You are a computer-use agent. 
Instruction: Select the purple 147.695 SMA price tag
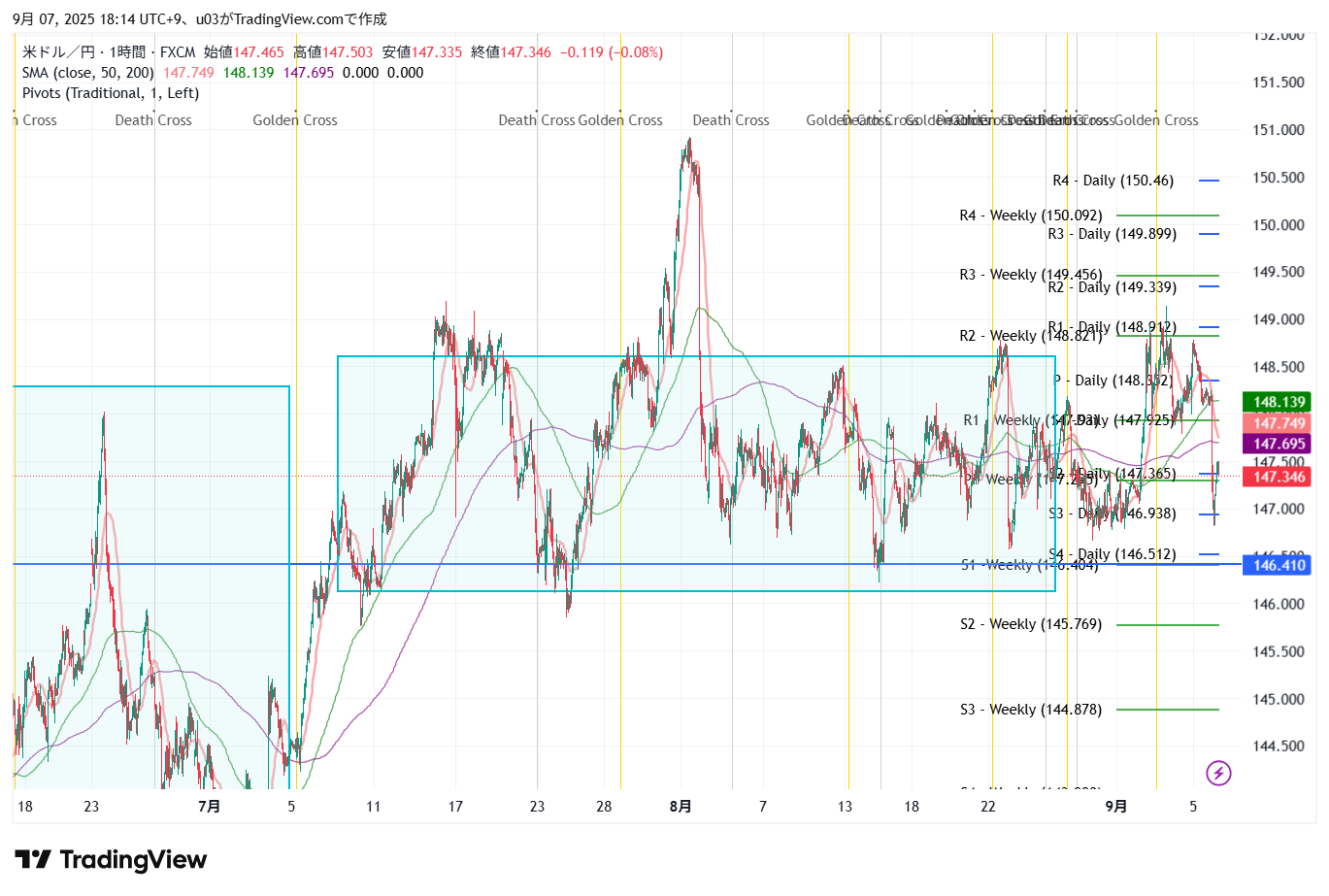1279,444
